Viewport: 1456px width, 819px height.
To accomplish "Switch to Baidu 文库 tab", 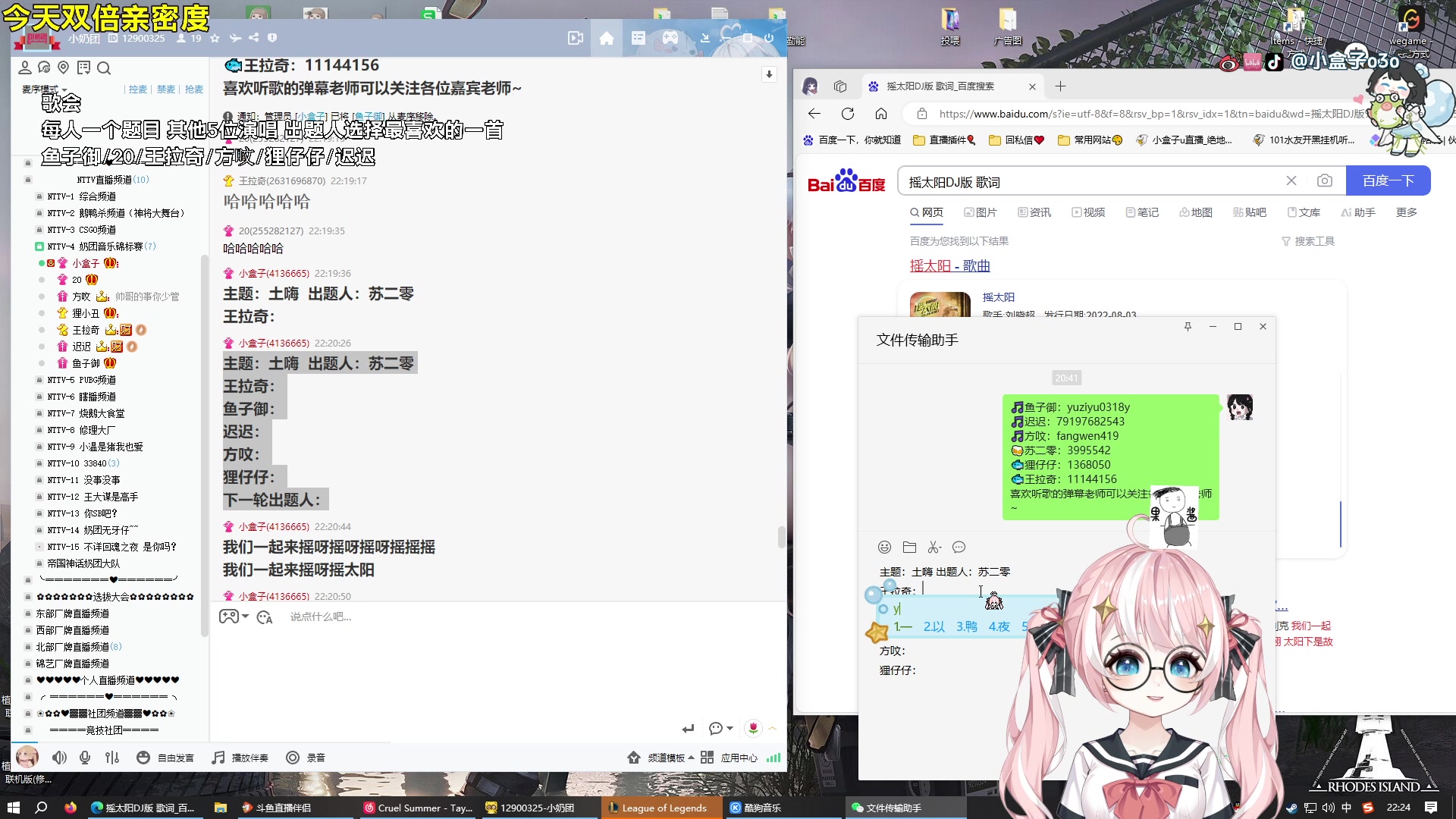I will 1304,212.
